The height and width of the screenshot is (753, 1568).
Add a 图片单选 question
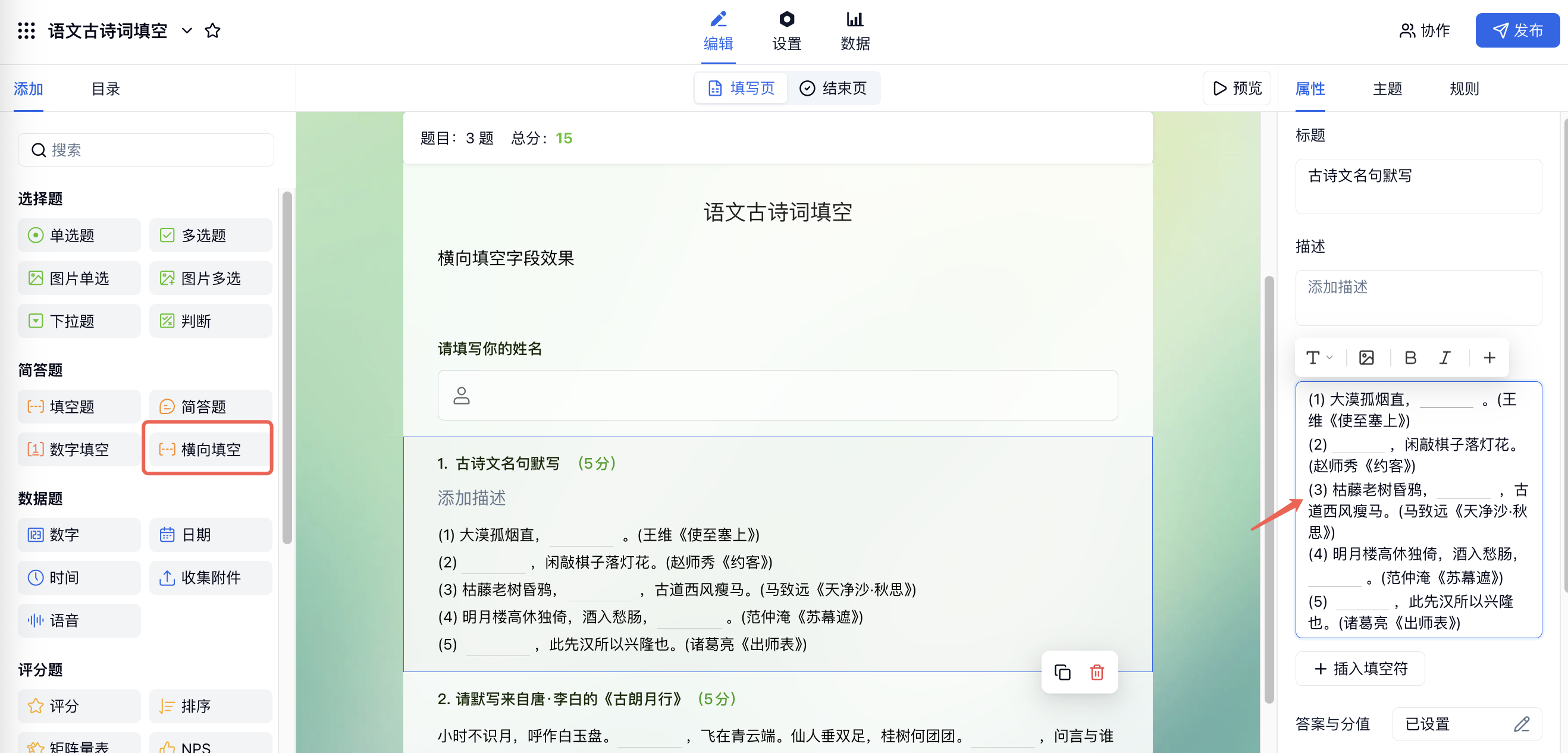[x=79, y=278]
